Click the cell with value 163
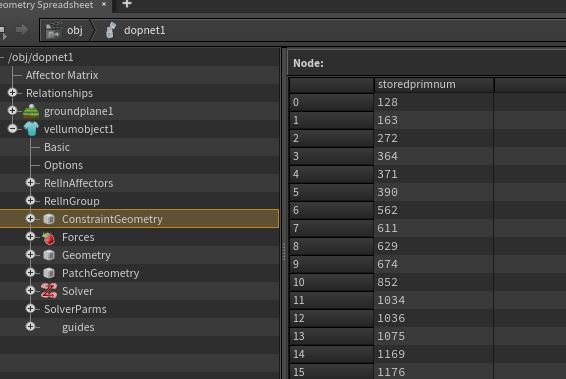Image resolution: width=566 pixels, height=379 pixels. pyautogui.click(x=434, y=120)
